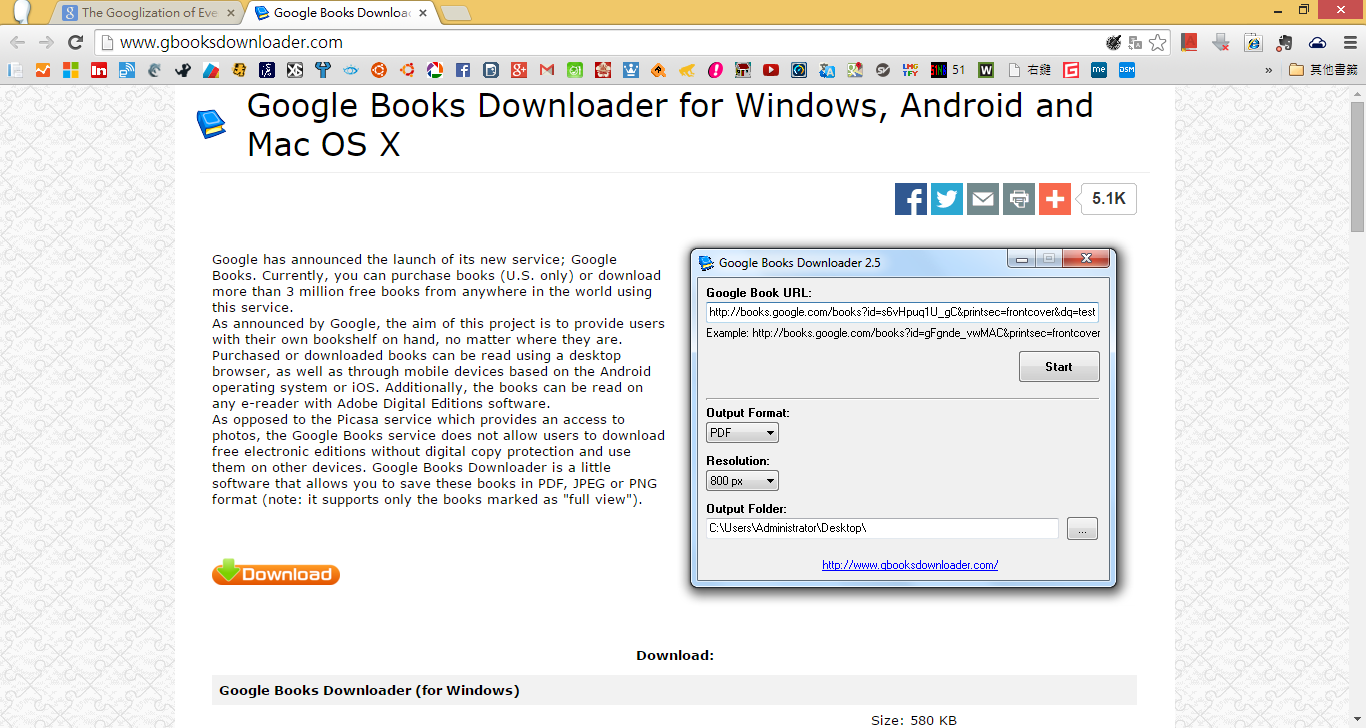Open the Output Format PDF dropdown
This screenshot has height=728, width=1366.
point(742,433)
